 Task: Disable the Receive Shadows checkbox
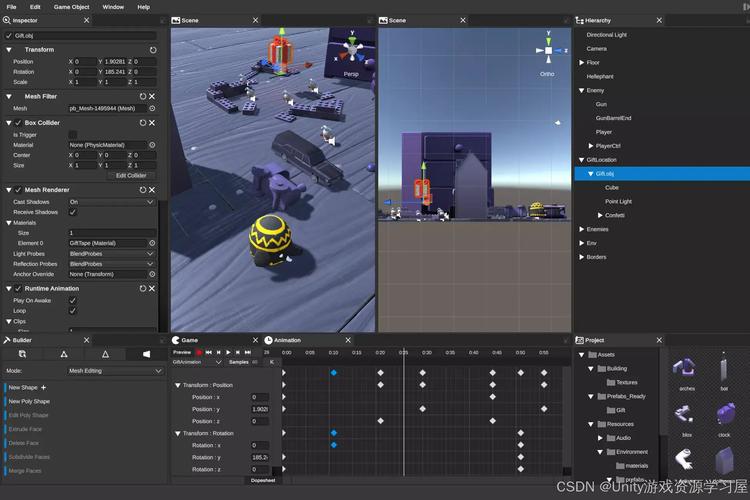72,212
